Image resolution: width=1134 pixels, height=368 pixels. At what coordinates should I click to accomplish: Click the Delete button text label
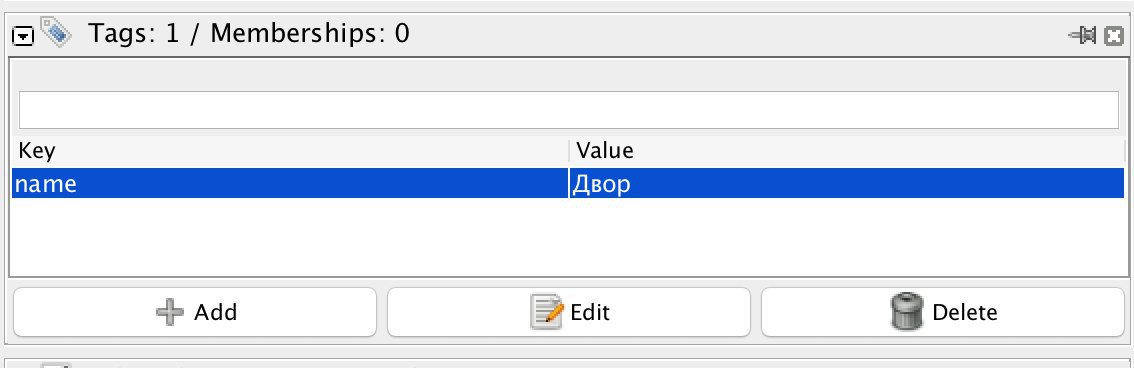tap(965, 312)
